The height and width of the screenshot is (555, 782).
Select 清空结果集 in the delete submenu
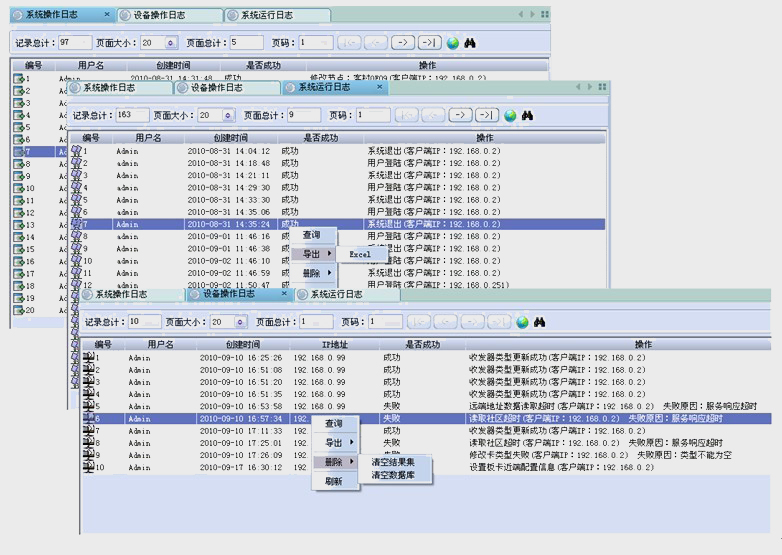coord(400,462)
